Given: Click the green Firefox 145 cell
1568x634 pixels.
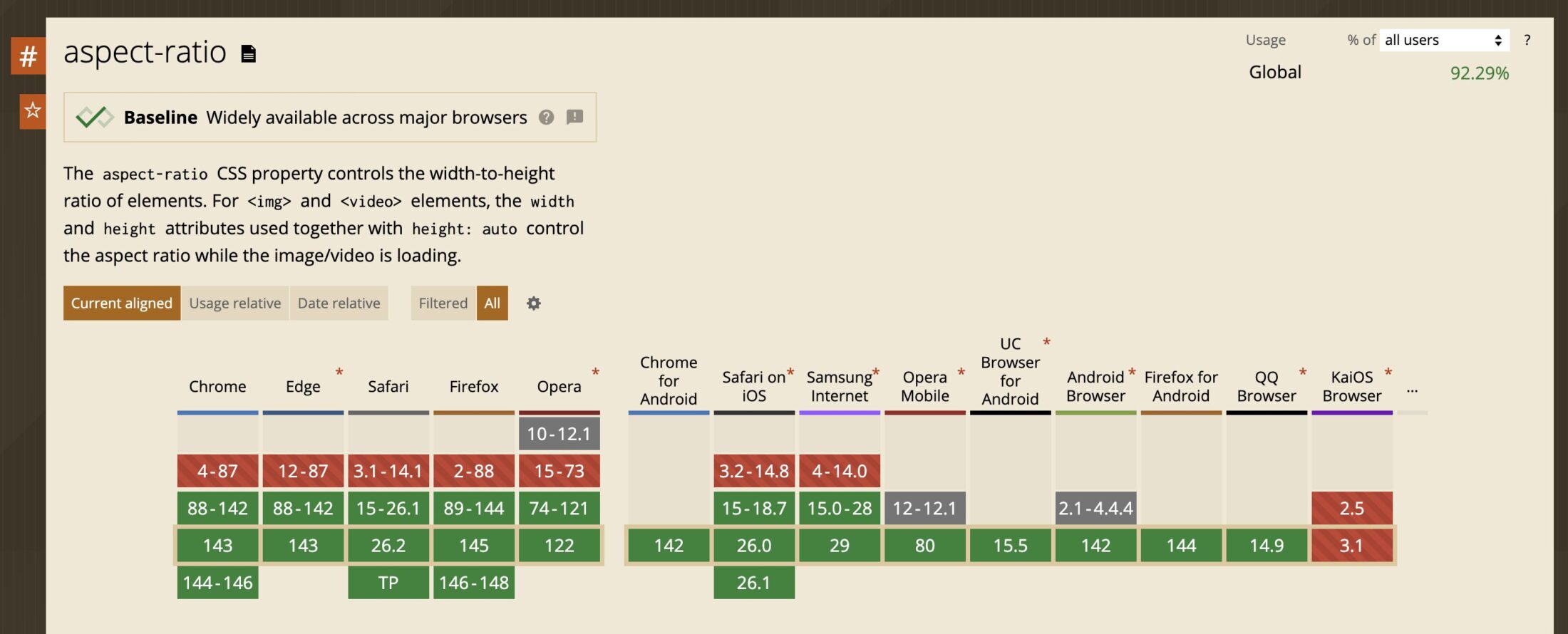Looking at the screenshot, I should 474,546.
